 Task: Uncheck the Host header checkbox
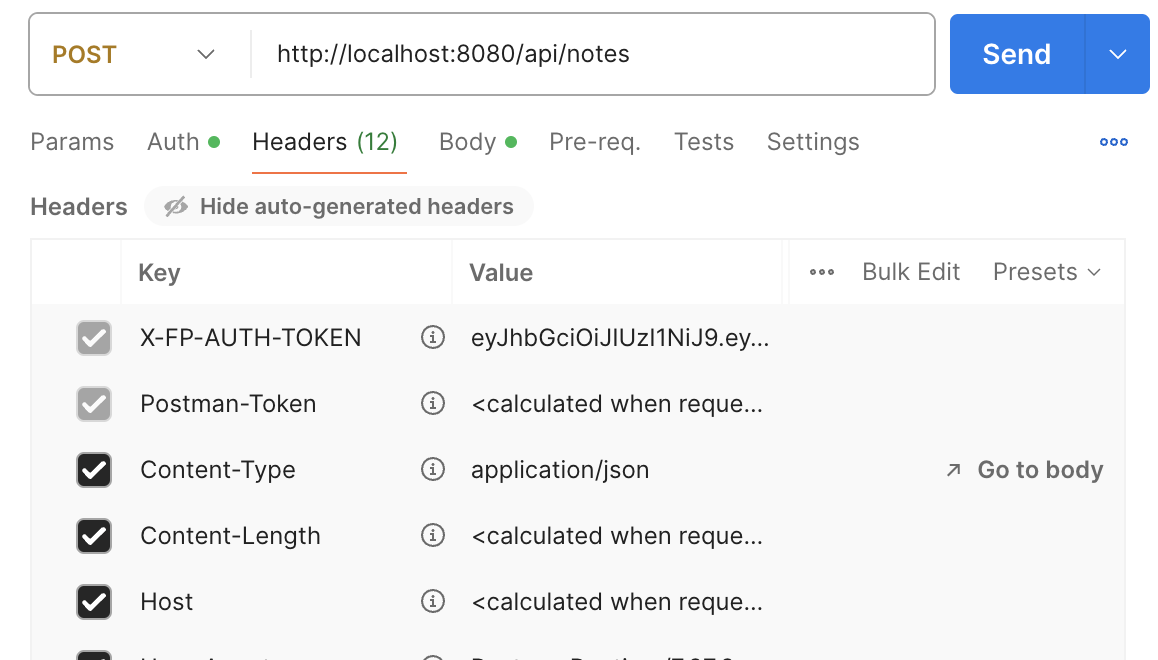click(x=94, y=602)
